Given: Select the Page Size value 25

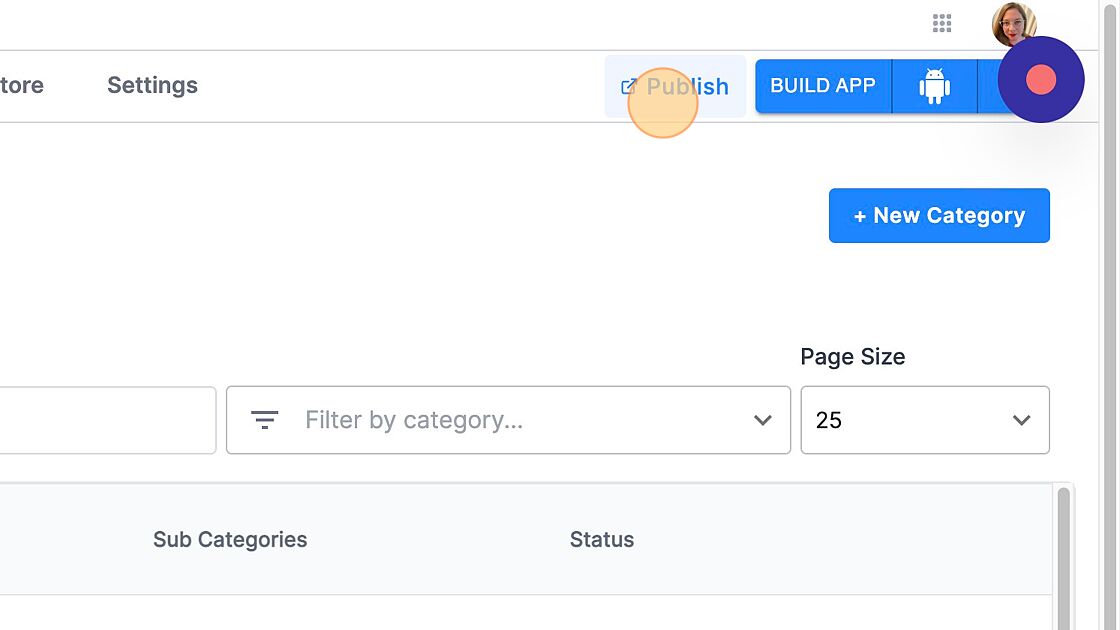Looking at the screenshot, I should 829,420.
